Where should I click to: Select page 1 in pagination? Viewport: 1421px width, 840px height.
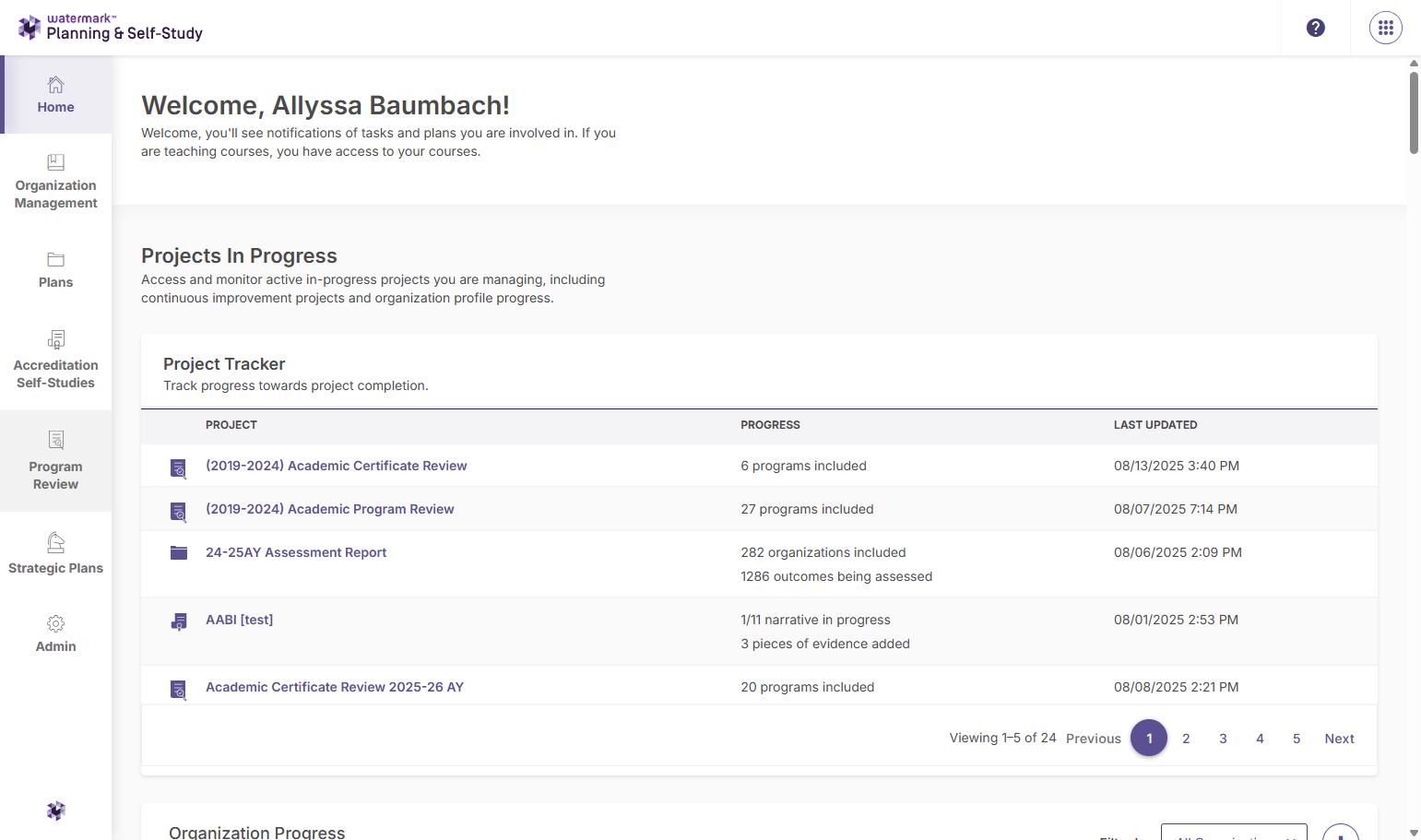point(1149,738)
